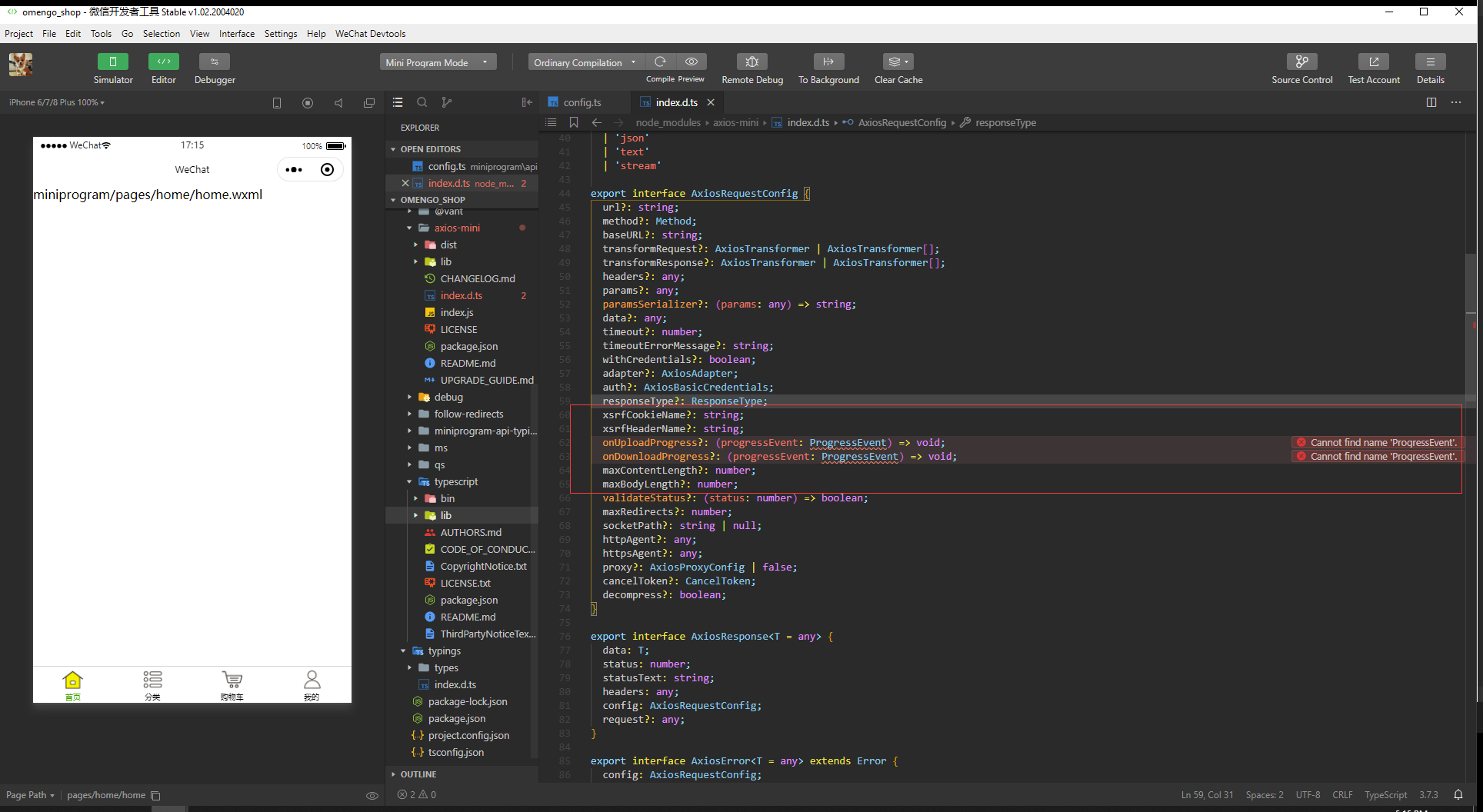Collapse the explorer sidebar
Viewport: 1483px width, 812px height.
[527, 102]
